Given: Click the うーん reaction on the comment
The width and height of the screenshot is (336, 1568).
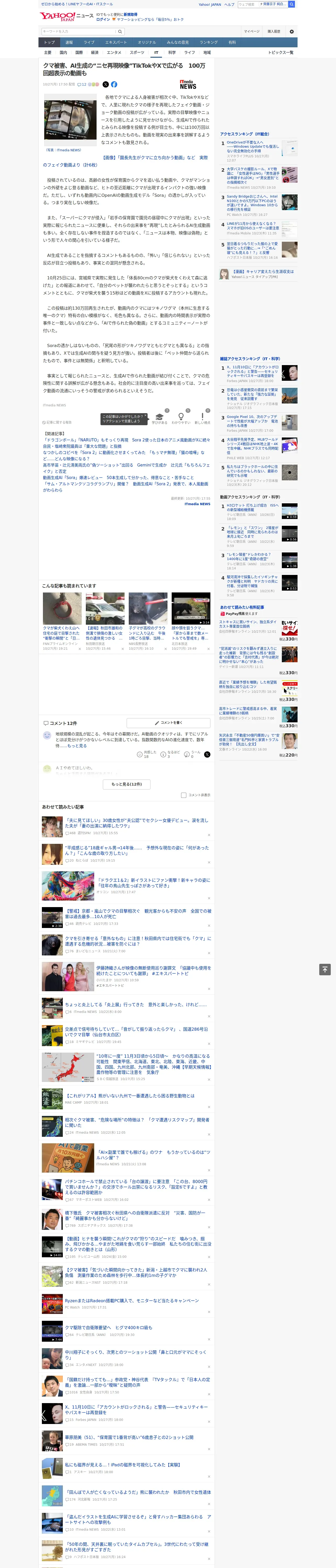Looking at the screenshot, I should point(193,754).
